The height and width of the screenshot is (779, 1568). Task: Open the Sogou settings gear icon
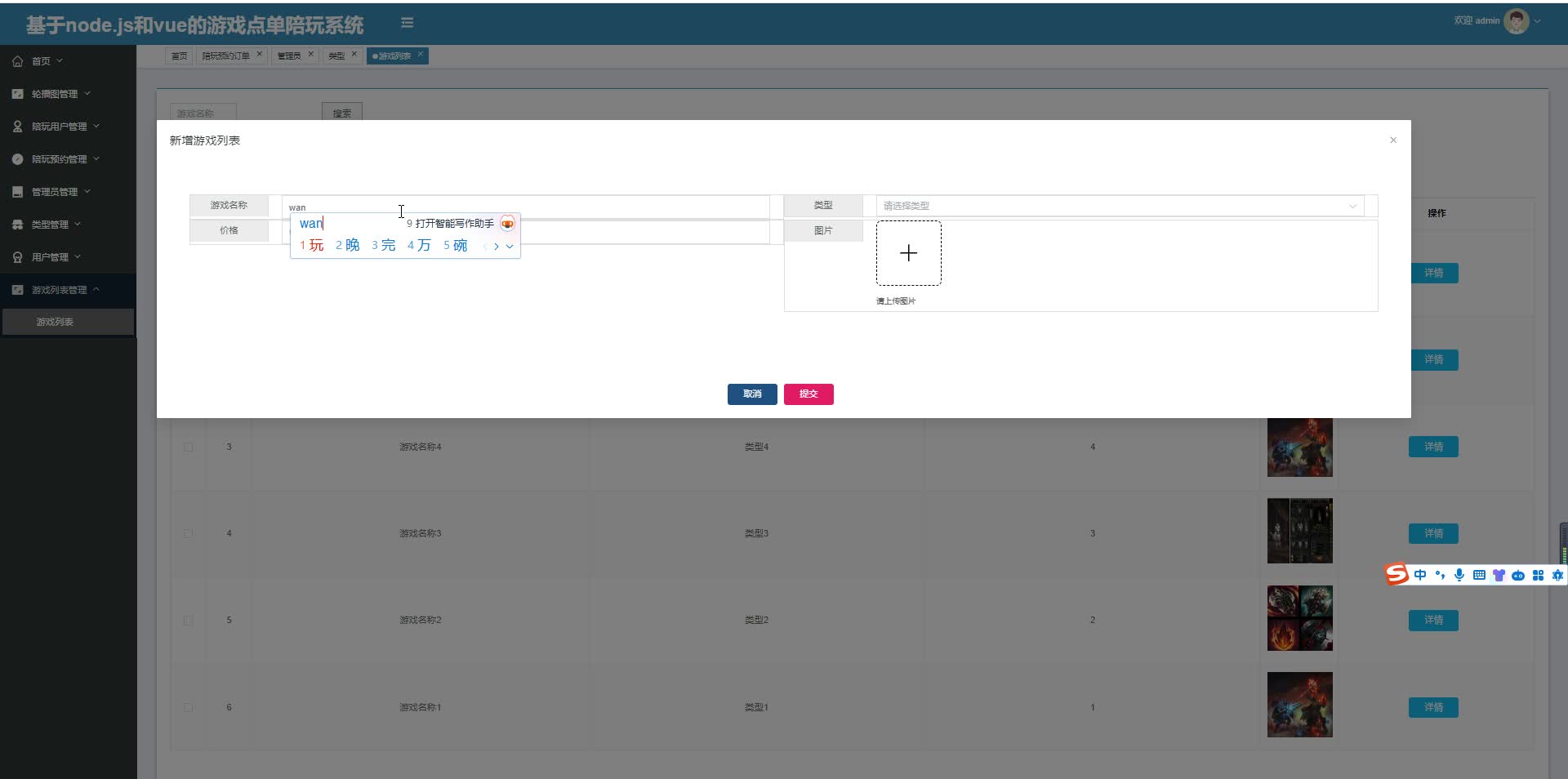[1557, 575]
